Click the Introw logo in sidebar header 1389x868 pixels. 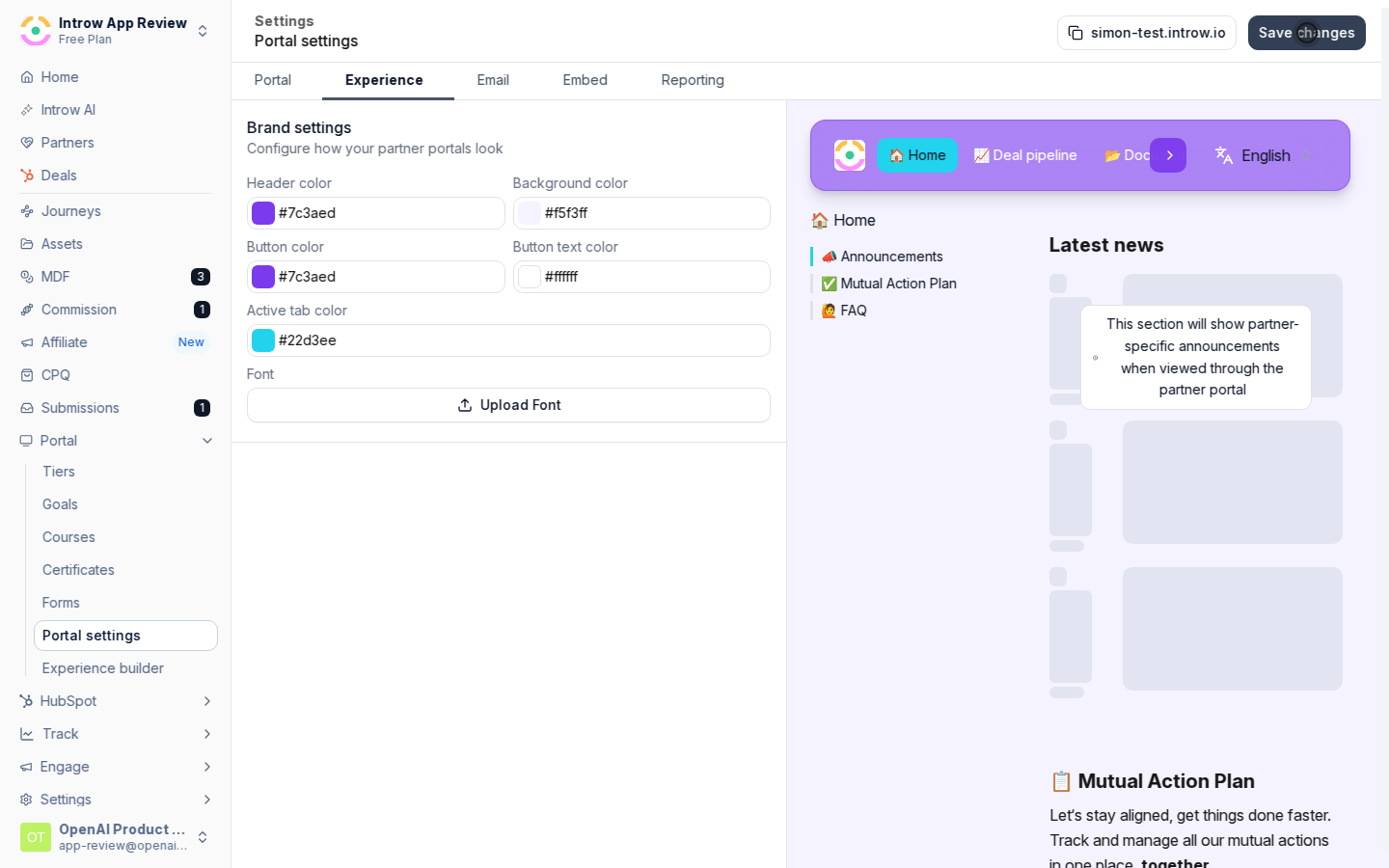point(36,31)
